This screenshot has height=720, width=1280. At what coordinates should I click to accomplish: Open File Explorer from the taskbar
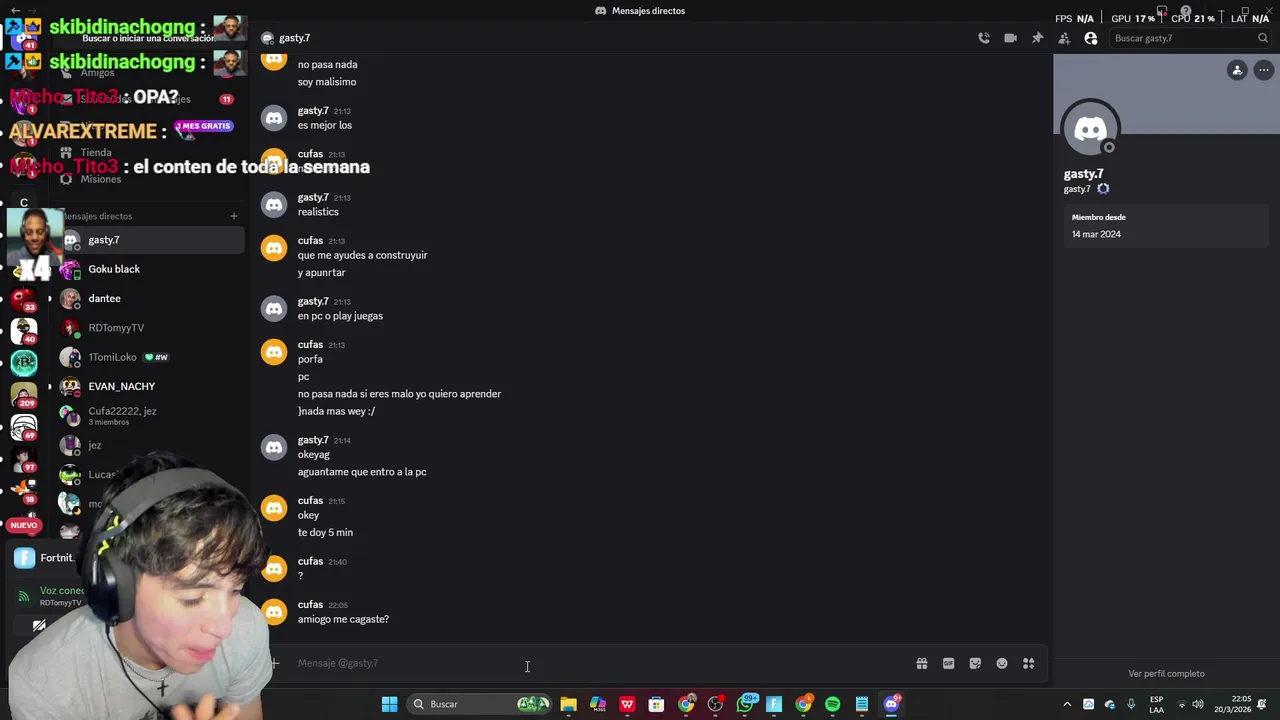pos(568,704)
